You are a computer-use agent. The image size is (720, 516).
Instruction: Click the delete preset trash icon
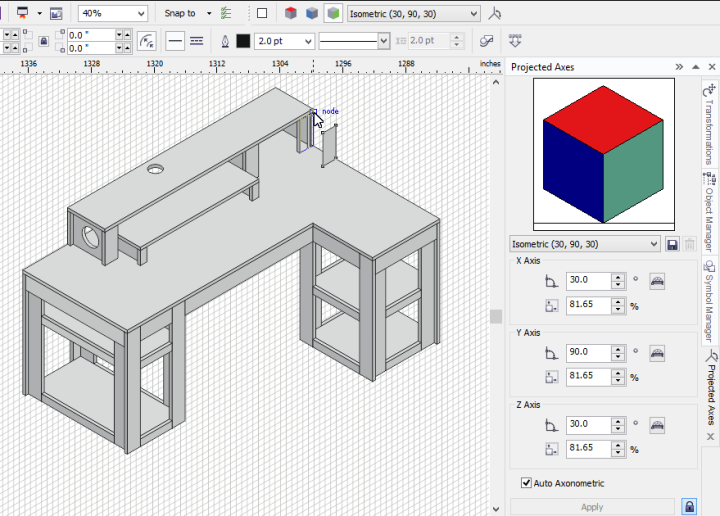[x=689, y=245]
